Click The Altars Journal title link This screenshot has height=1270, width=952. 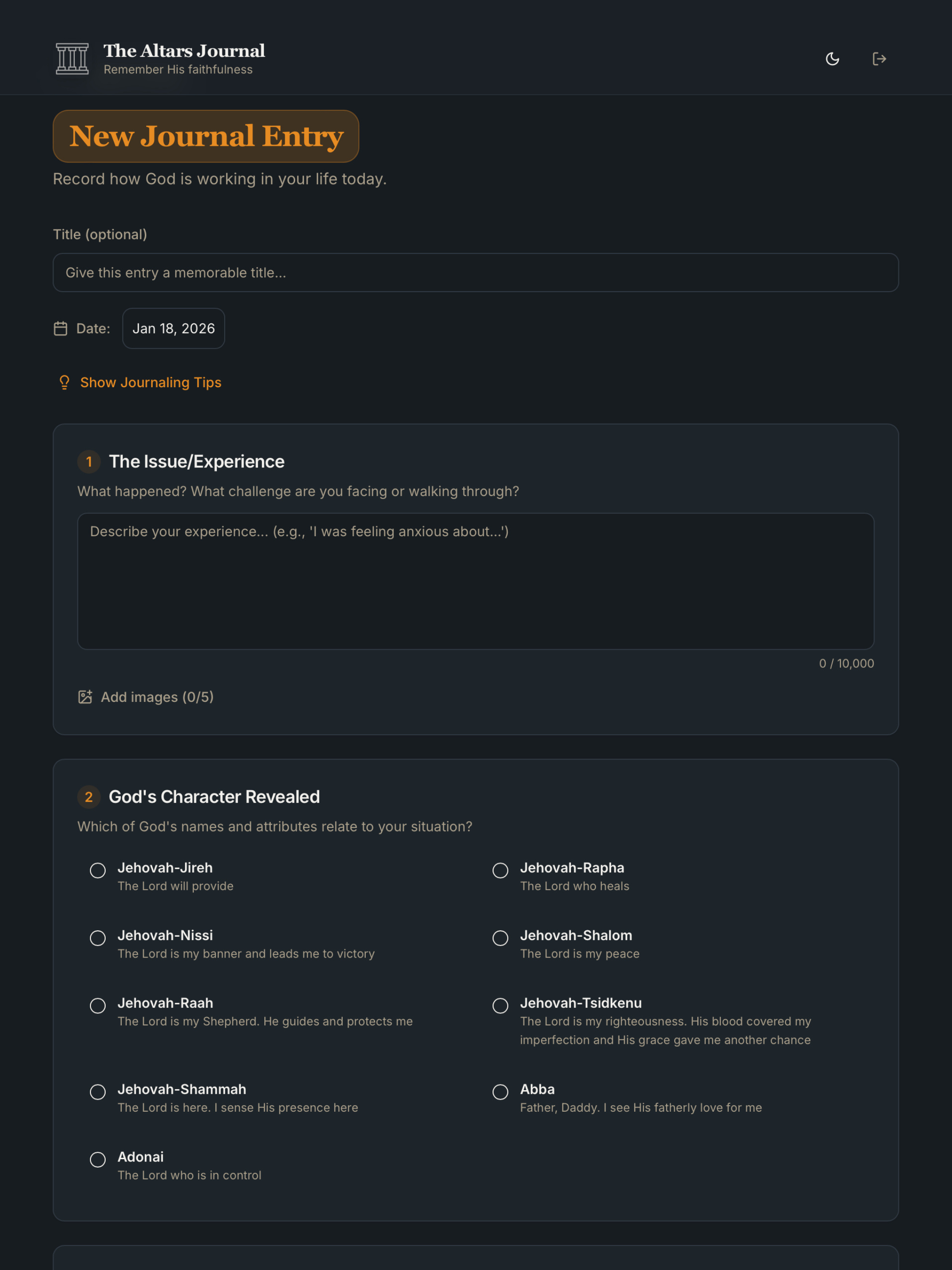(184, 50)
